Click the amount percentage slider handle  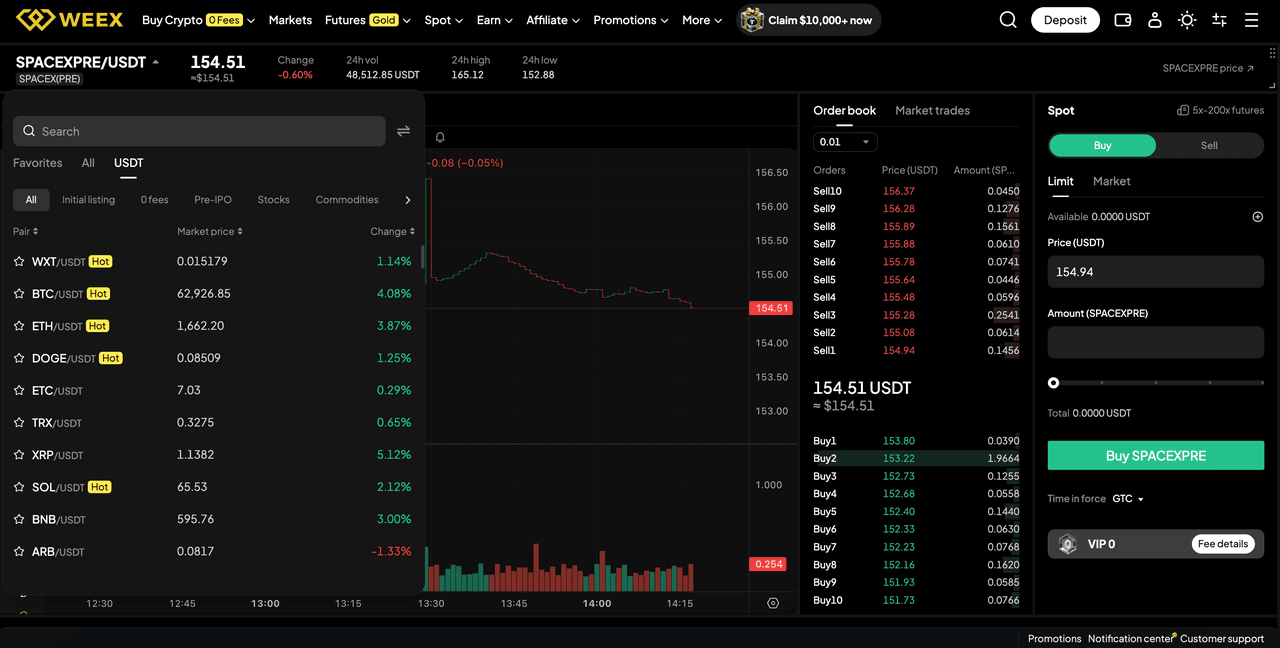[1053, 382]
